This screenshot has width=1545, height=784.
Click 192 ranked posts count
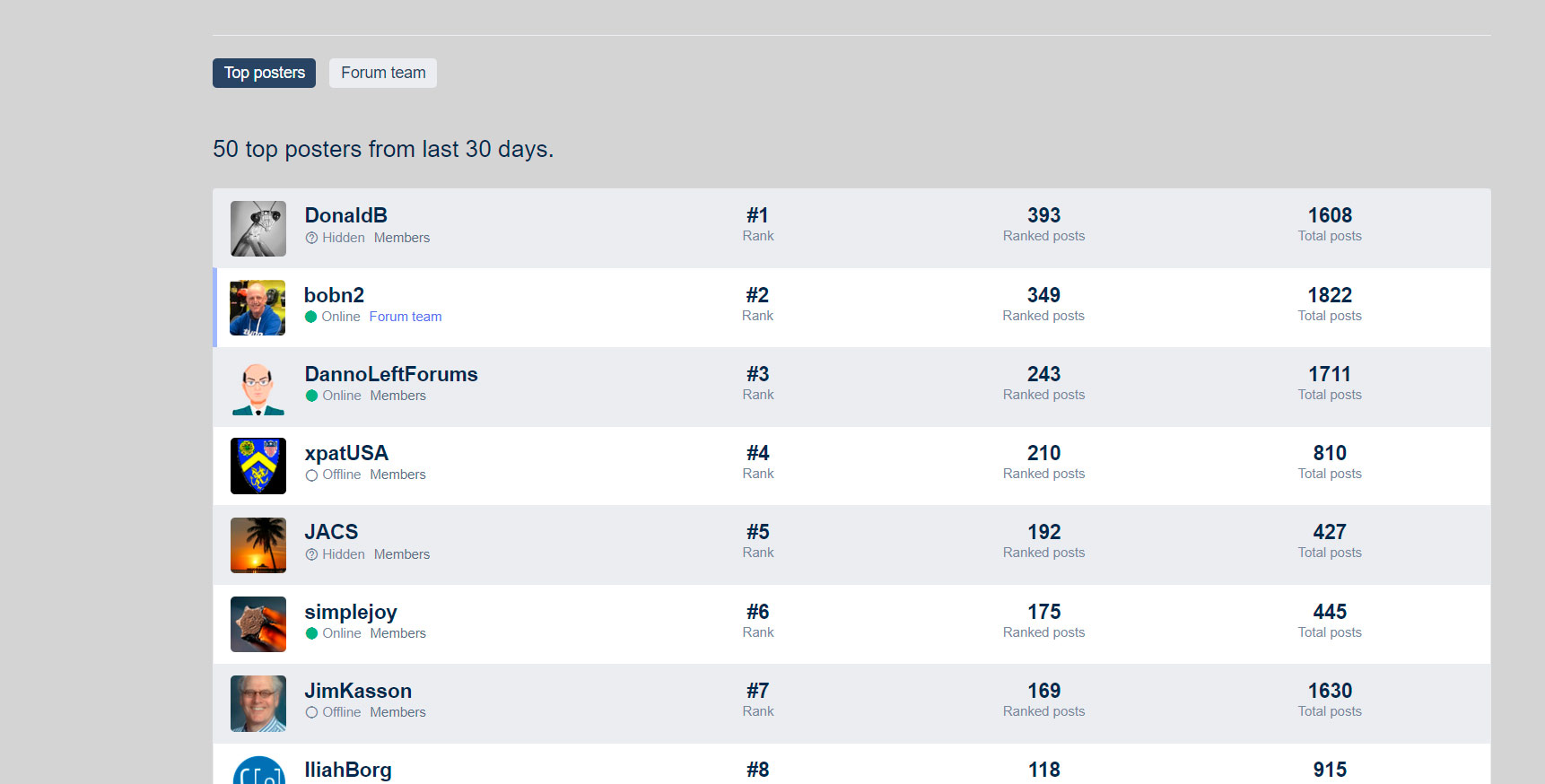point(1044,532)
